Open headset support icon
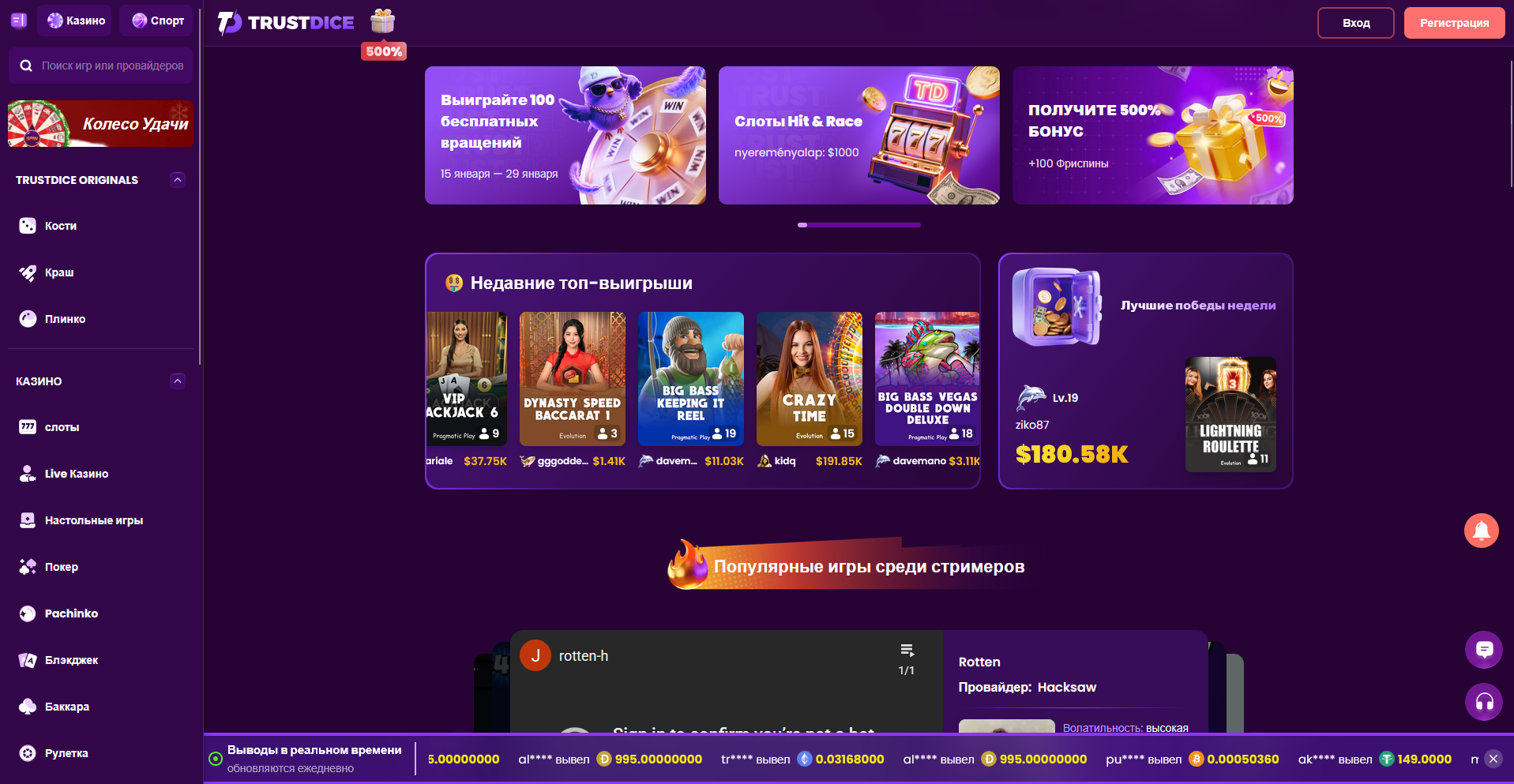 [x=1484, y=702]
